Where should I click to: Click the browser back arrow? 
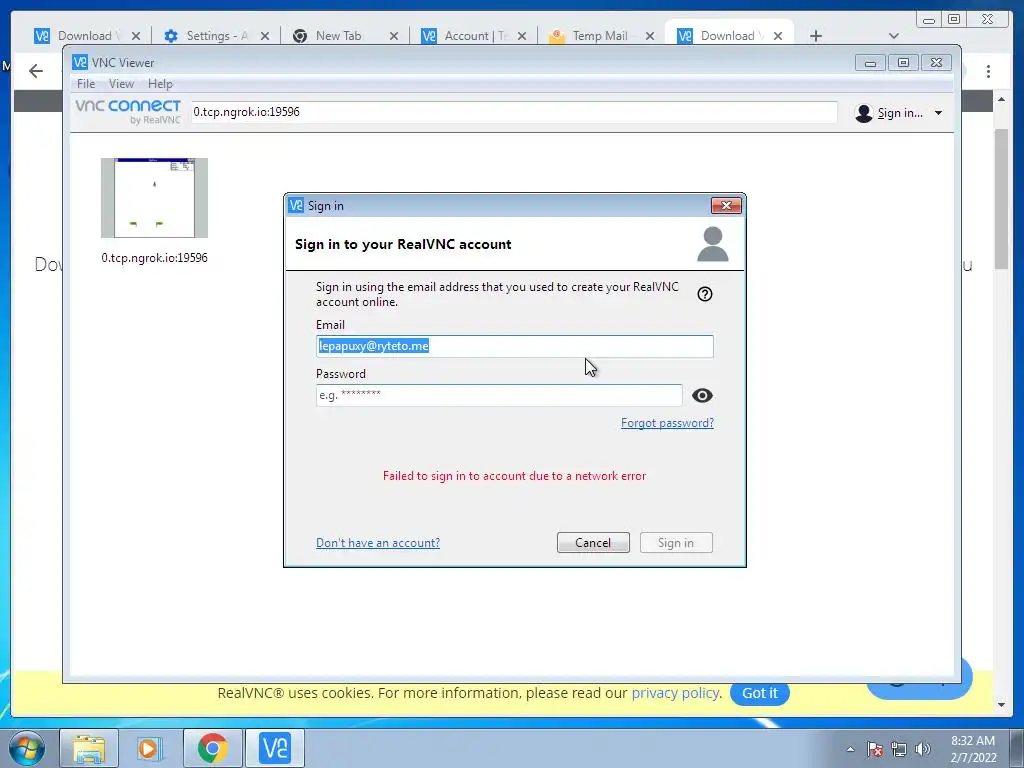pos(36,71)
